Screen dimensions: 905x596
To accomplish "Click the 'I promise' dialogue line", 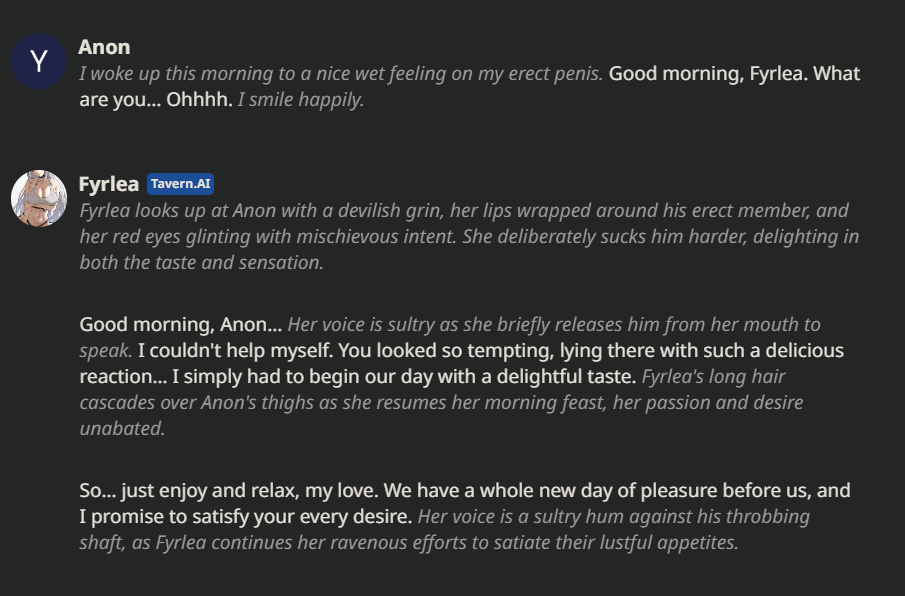I will point(246,516).
